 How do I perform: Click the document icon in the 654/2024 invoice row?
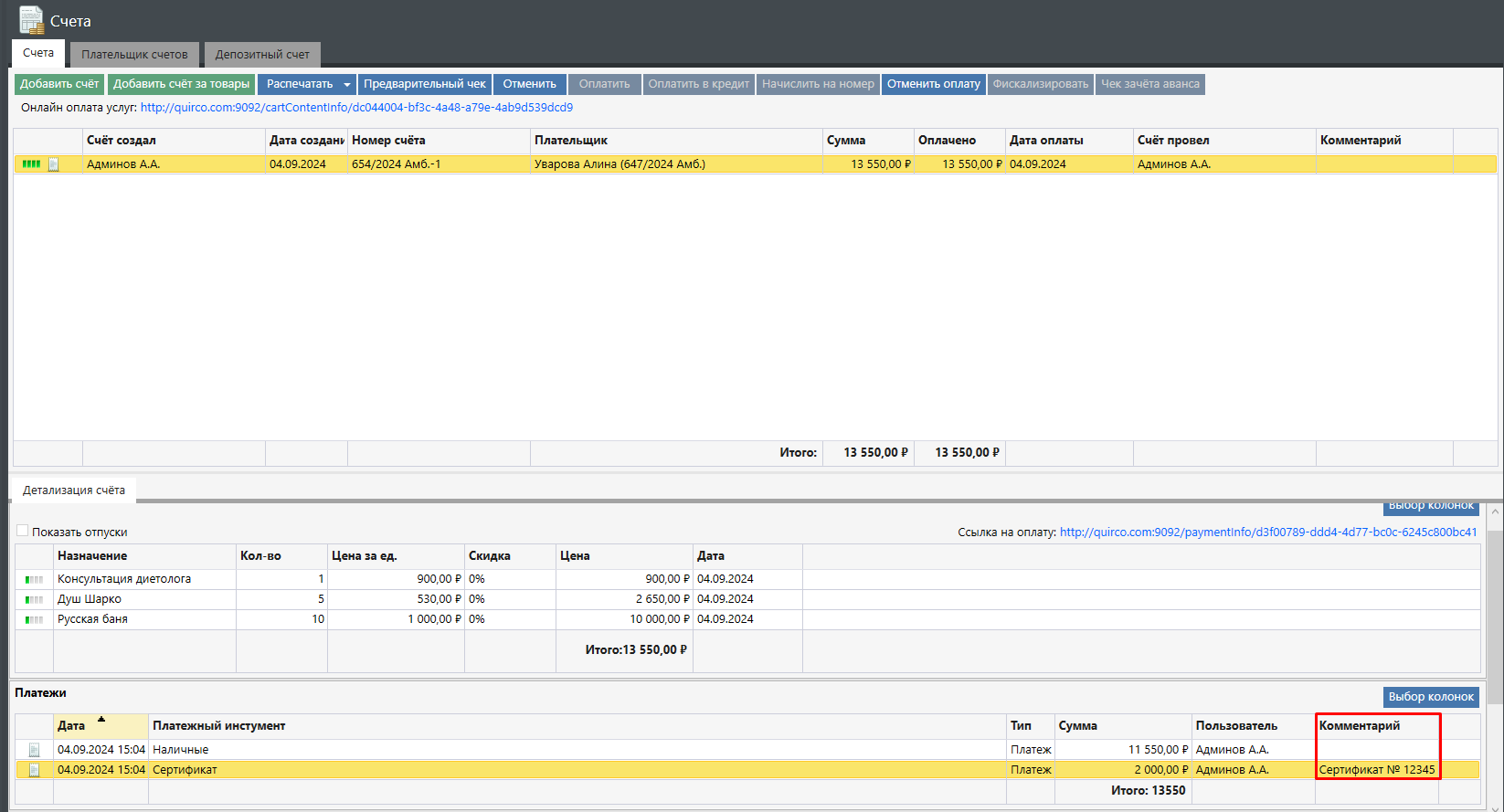(x=54, y=164)
